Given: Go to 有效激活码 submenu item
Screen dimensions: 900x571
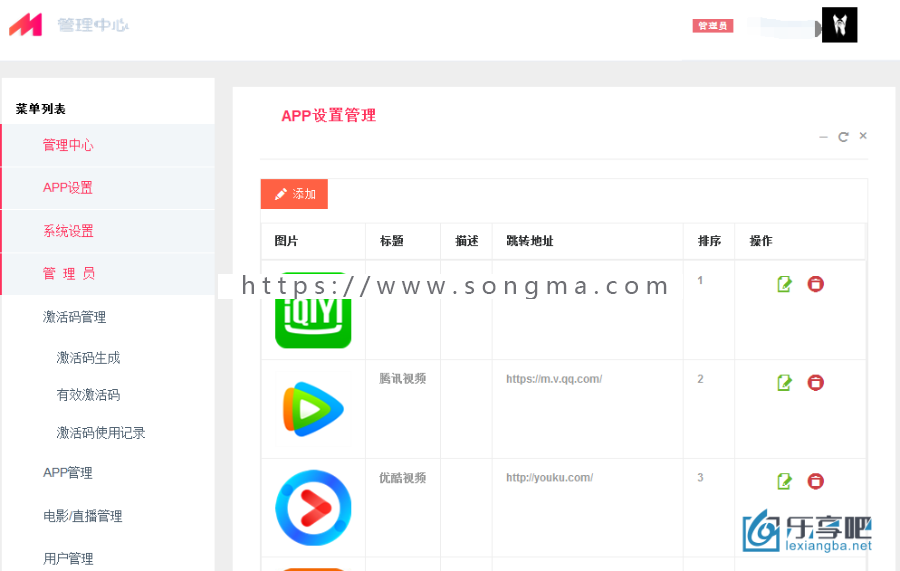Looking at the screenshot, I should pos(88,395).
